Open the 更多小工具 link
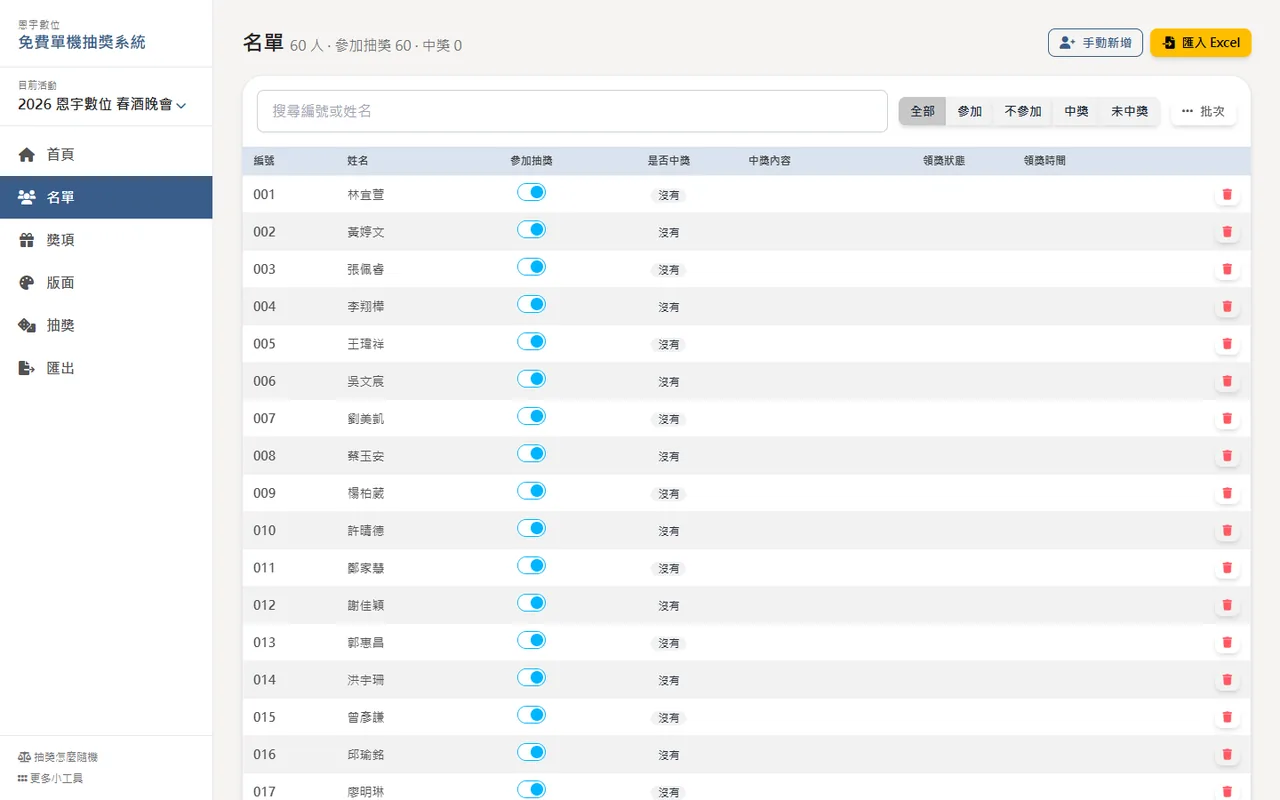Viewport: 1280px width, 800px height. tap(50, 778)
